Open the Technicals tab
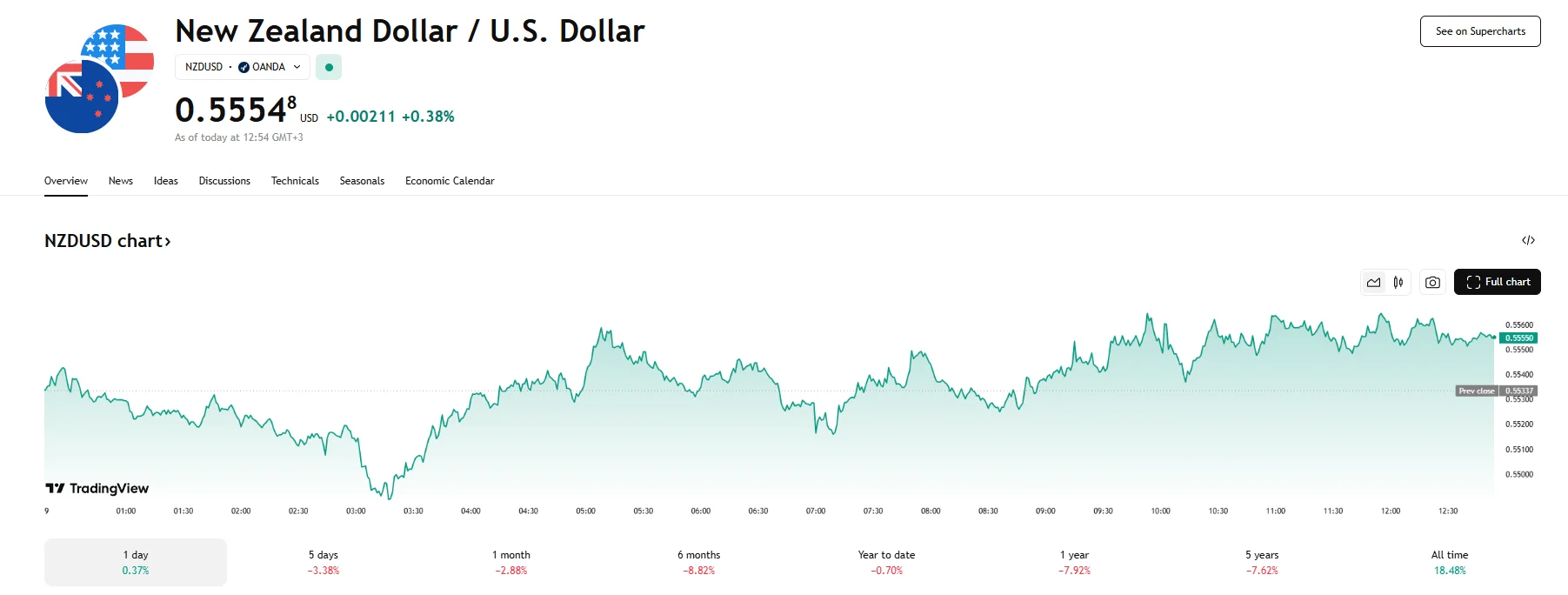 pyautogui.click(x=295, y=181)
